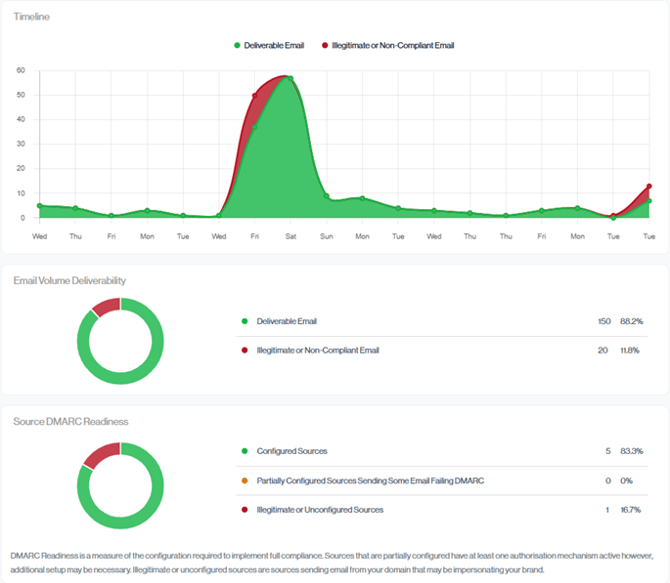The height and width of the screenshot is (583, 670).
Task: Open the Illegitimate or Unconfigured Sources label
Action: 319,510
